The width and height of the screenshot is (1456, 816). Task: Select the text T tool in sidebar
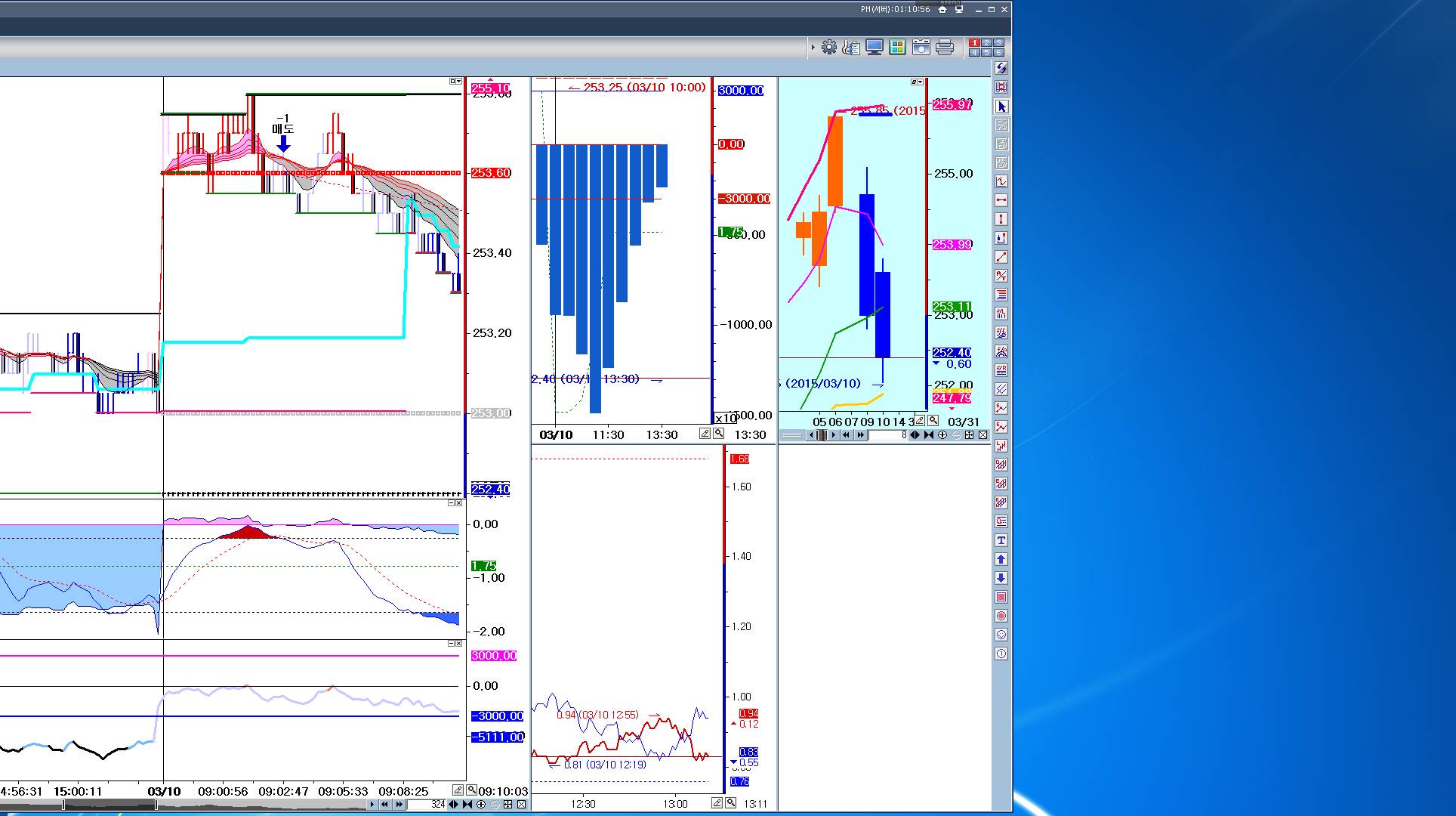click(x=1001, y=540)
